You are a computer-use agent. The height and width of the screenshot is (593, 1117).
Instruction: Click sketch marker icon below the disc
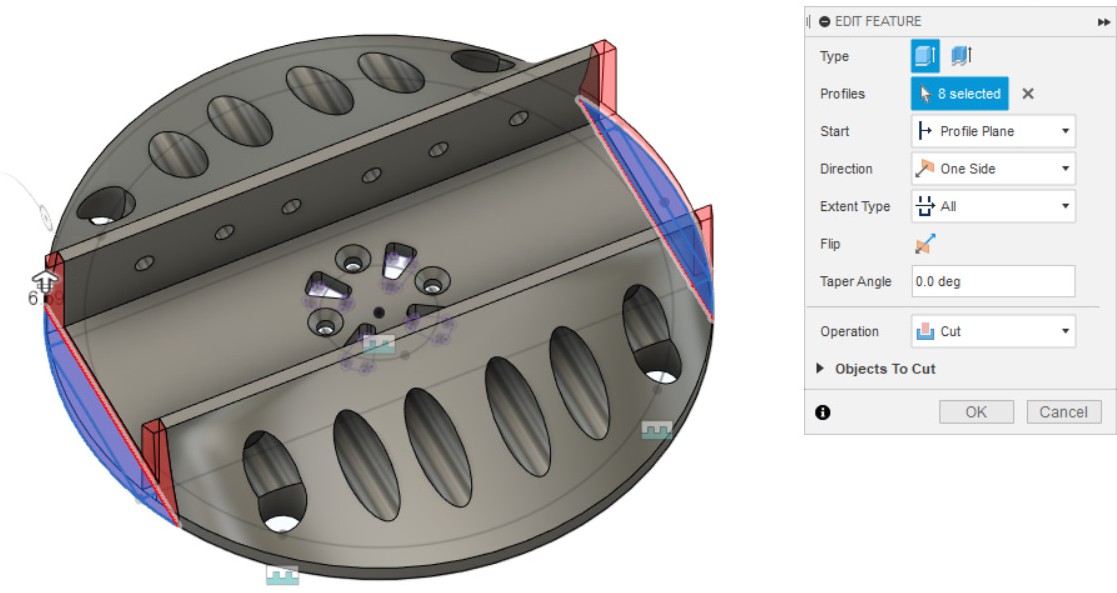(x=282, y=575)
